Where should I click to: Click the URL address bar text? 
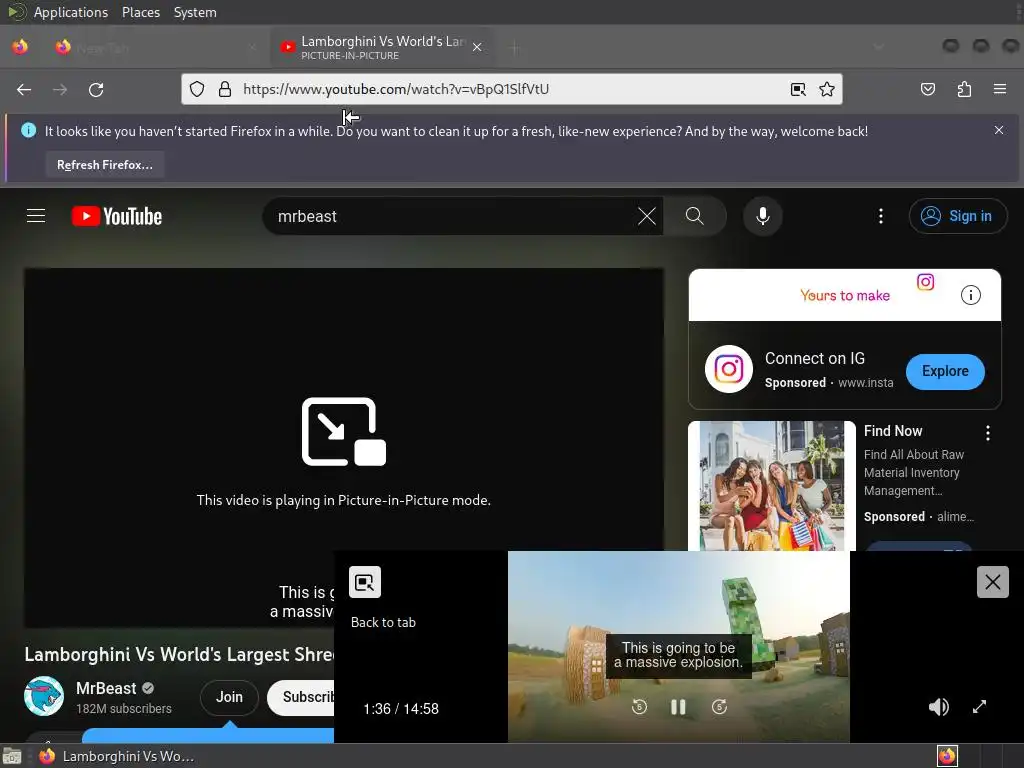[x=396, y=89]
